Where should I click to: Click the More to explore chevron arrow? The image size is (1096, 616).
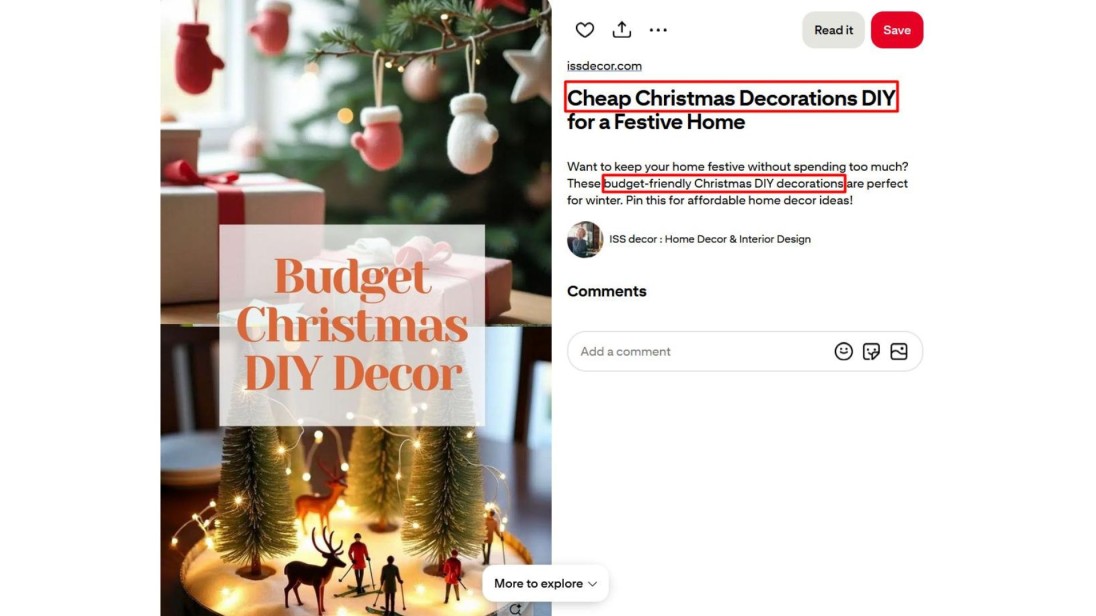click(593, 584)
